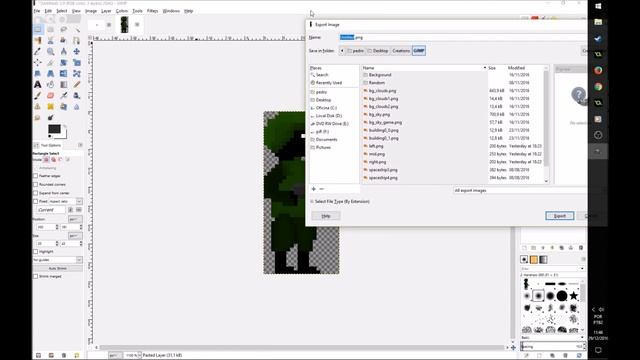Go to Desktop folder in path bar
Viewport: 640px width, 360px height.
coord(378,51)
